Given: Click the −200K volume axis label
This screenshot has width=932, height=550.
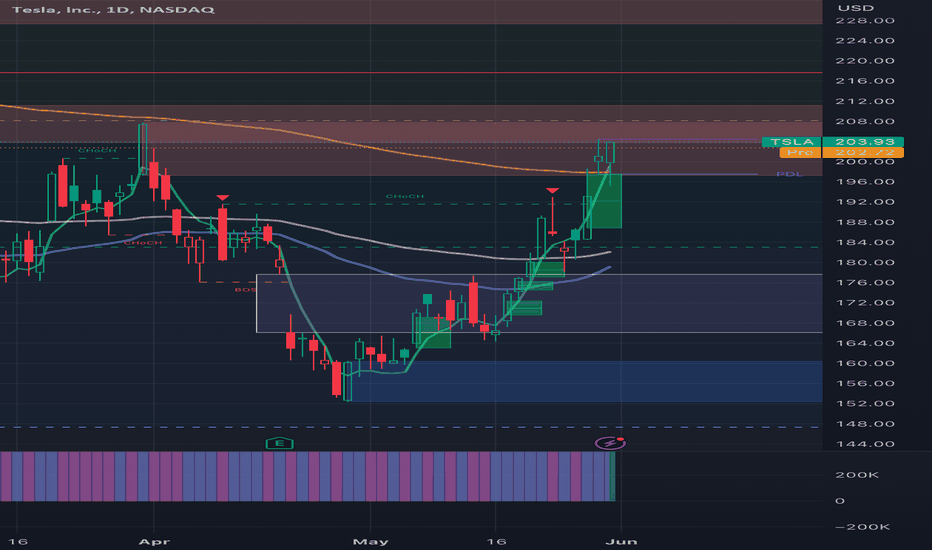Looking at the screenshot, I should [x=862, y=527].
